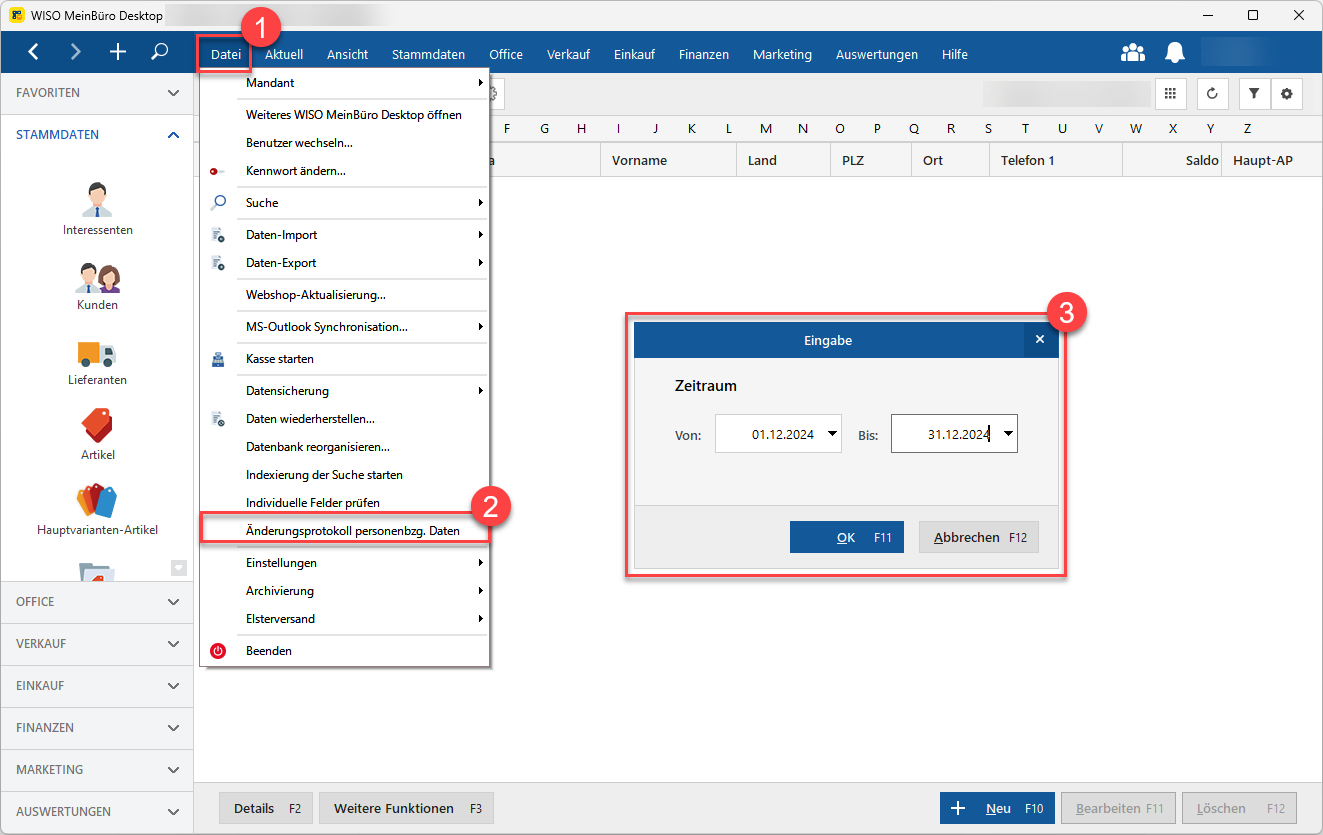Open list settings gear icon

(1286, 93)
